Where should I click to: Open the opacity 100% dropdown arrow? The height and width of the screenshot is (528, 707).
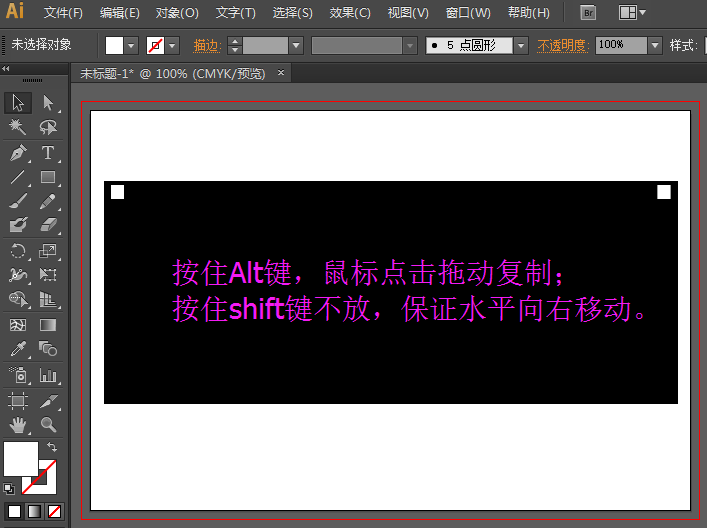pyautogui.click(x=655, y=46)
